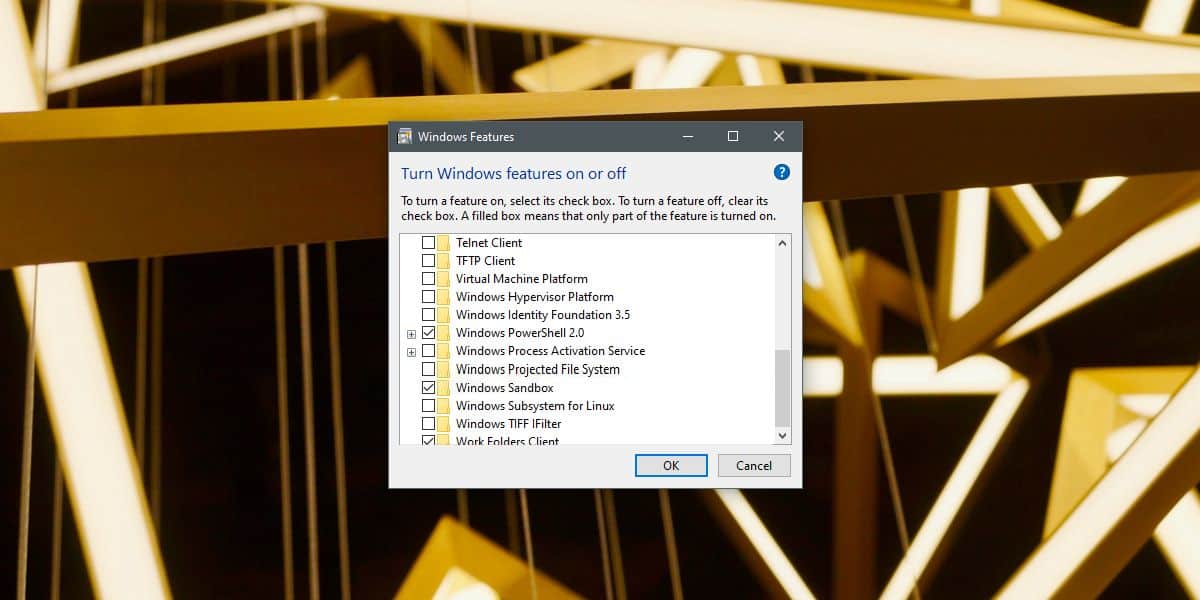Close the Windows Features dialog

pos(779,136)
